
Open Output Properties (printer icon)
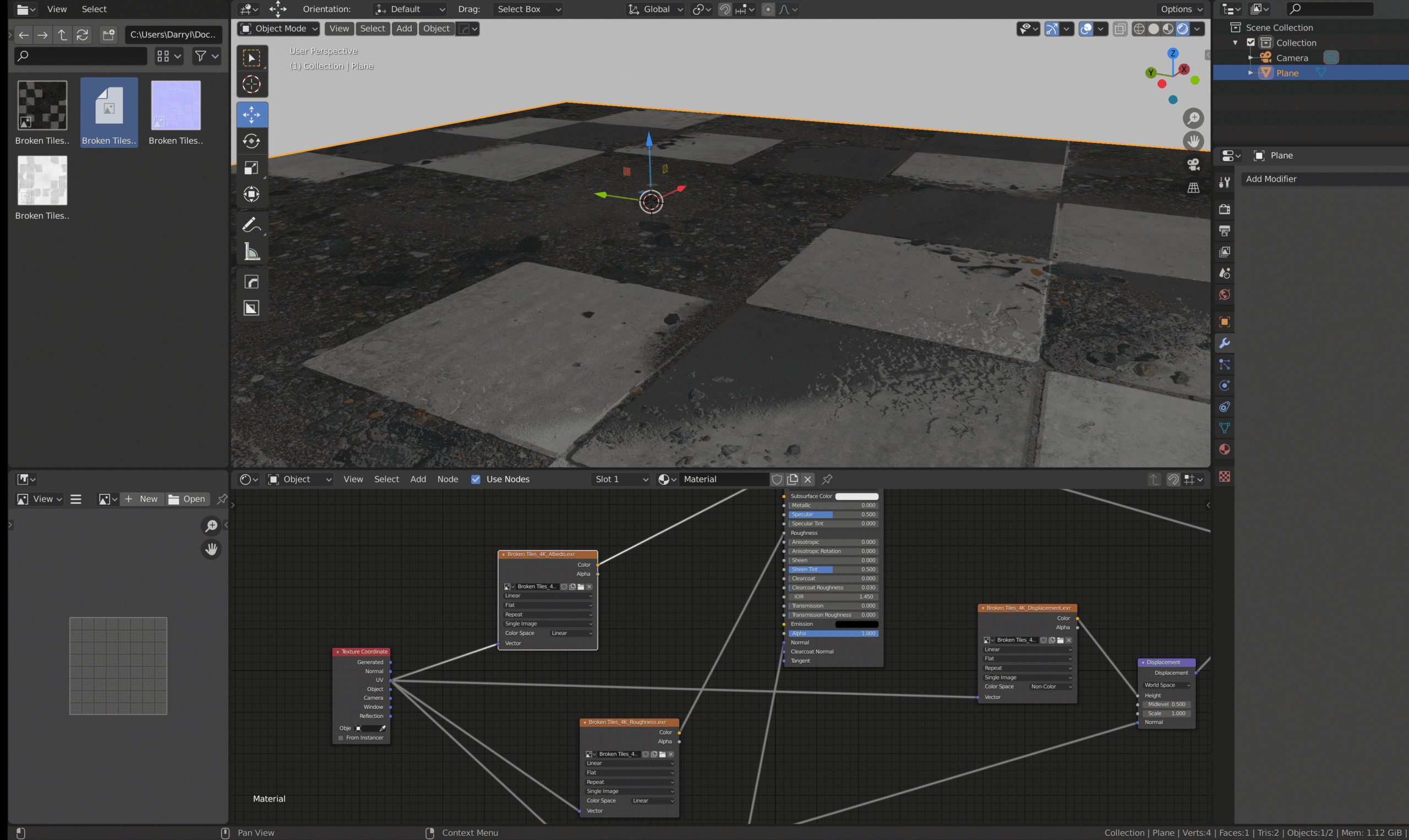point(1225,231)
